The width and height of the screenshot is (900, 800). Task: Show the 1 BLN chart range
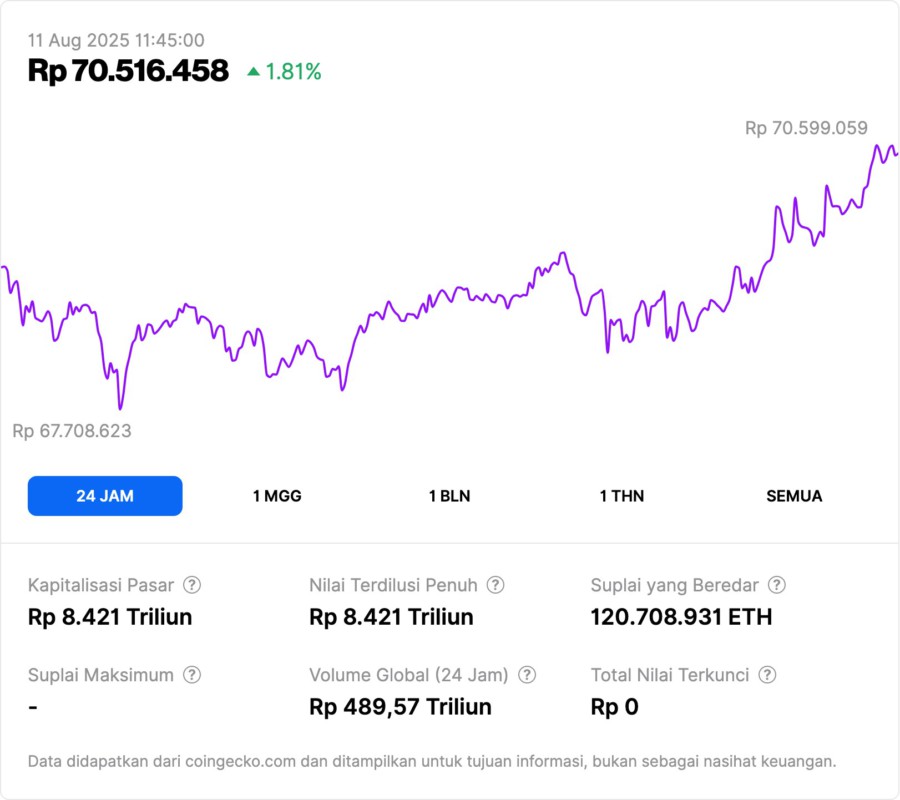(449, 496)
